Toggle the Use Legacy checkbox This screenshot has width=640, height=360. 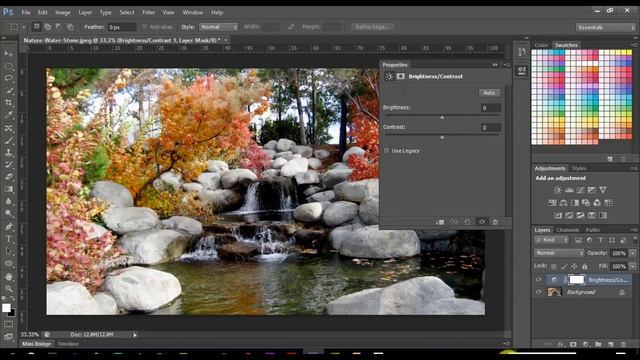point(386,151)
